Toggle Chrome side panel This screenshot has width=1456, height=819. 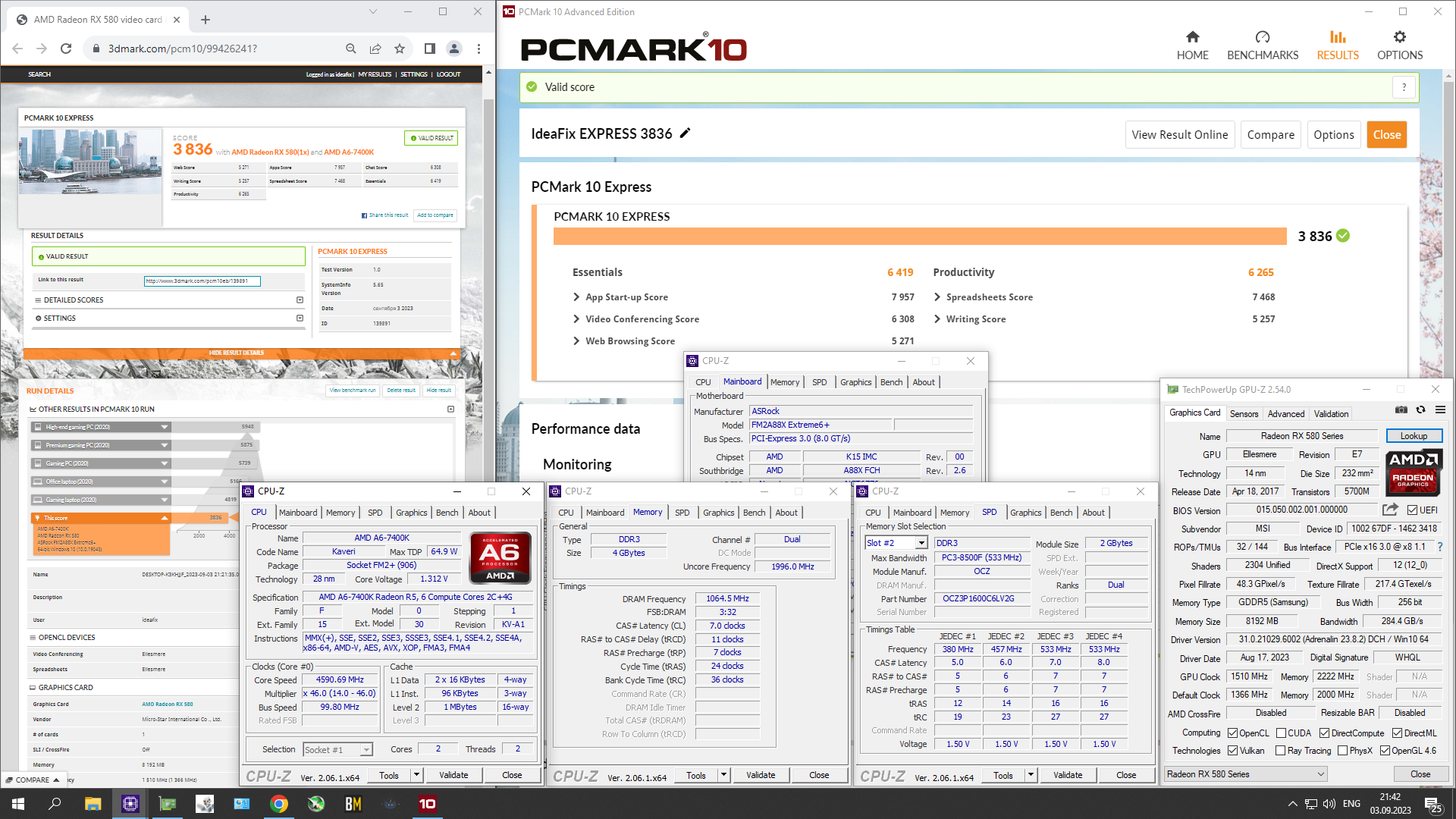429,49
